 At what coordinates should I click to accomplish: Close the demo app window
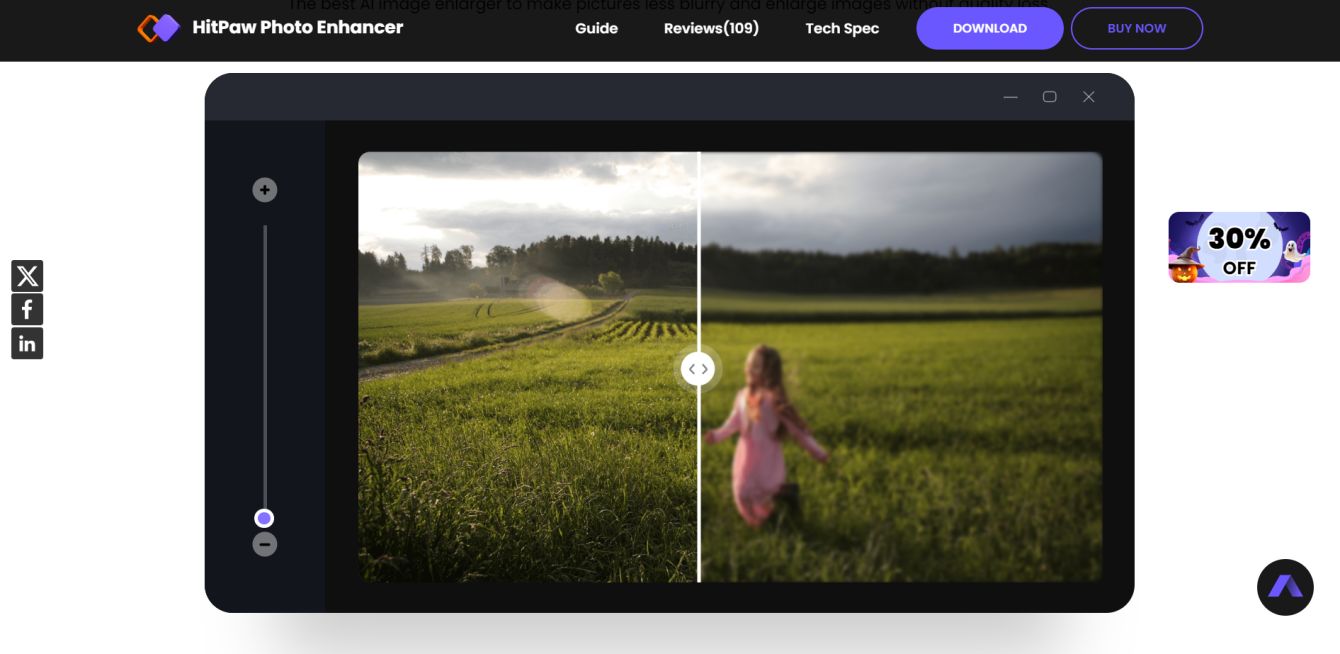coord(1088,97)
